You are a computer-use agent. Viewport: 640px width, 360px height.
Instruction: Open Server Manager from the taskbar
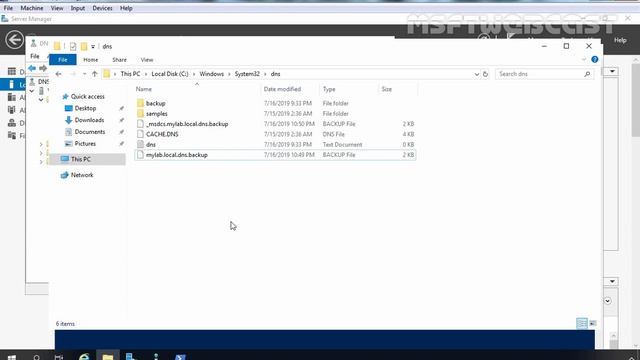coord(131,357)
